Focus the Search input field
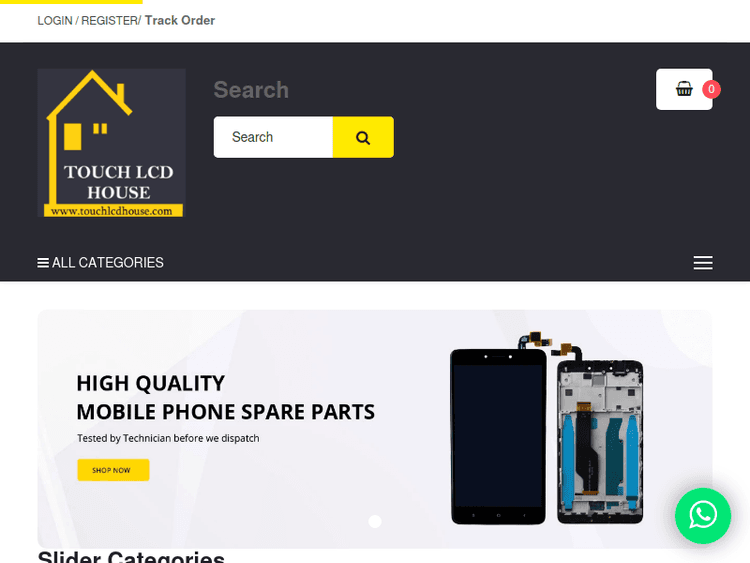 tap(273, 137)
